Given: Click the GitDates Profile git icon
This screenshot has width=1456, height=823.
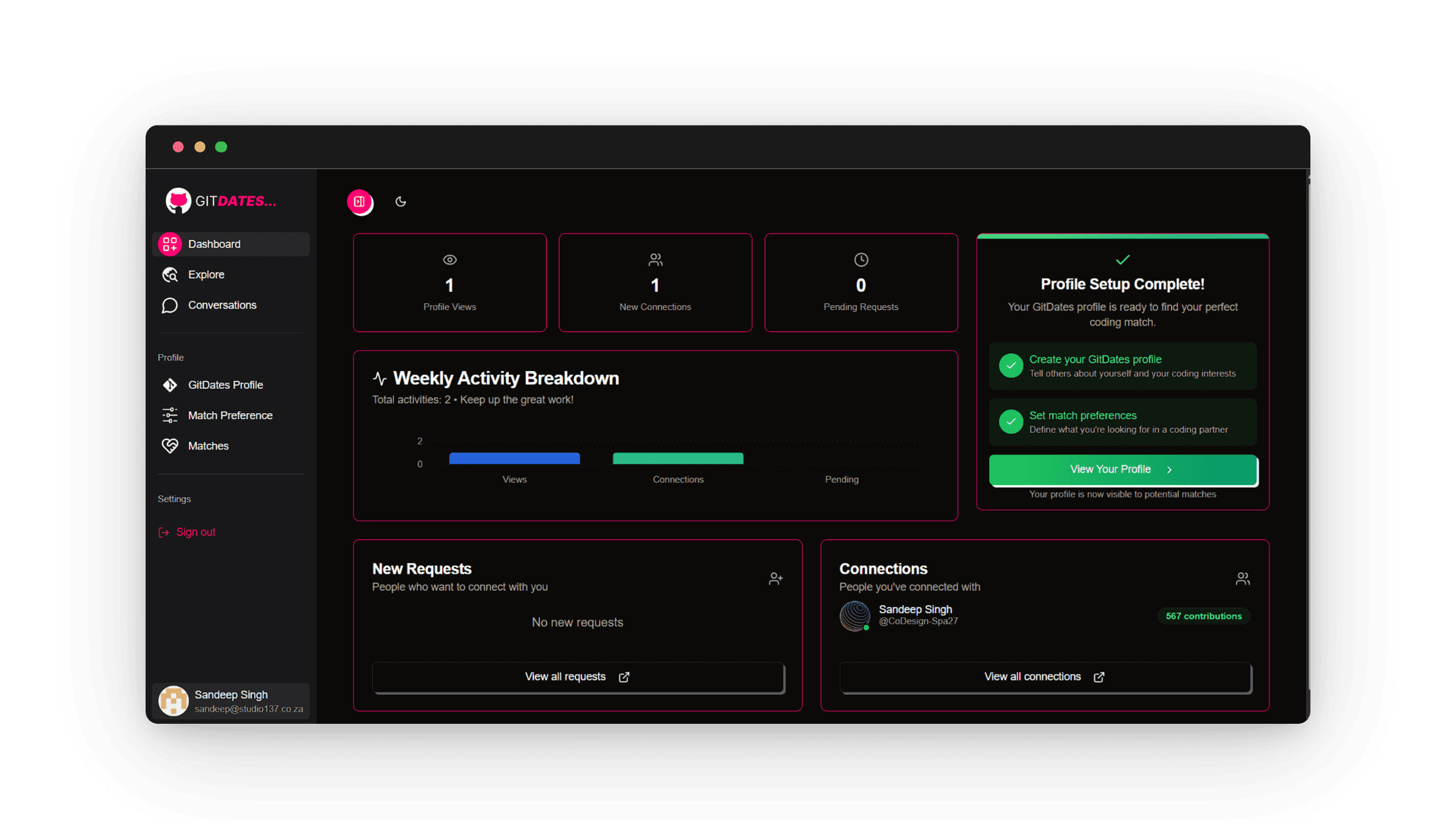Looking at the screenshot, I should coord(169,385).
